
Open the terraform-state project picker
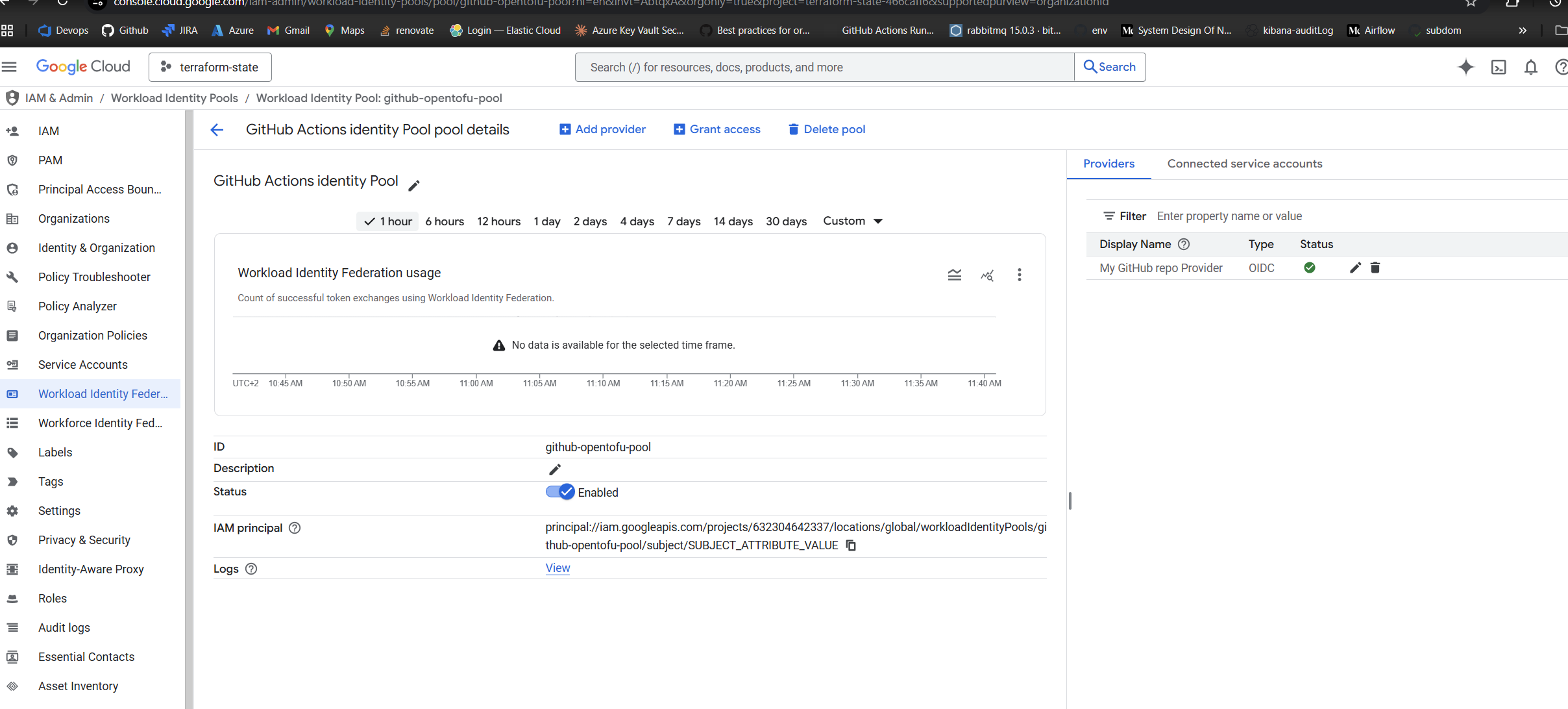(x=210, y=67)
